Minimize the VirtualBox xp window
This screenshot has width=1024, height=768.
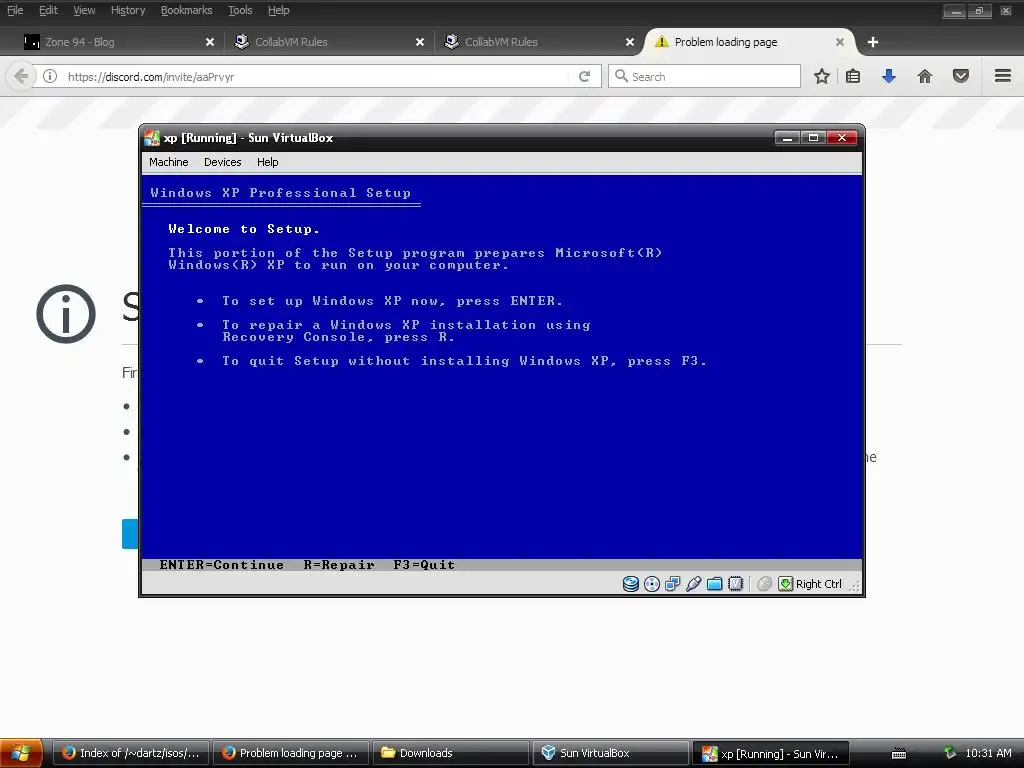[x=787, y=138]
